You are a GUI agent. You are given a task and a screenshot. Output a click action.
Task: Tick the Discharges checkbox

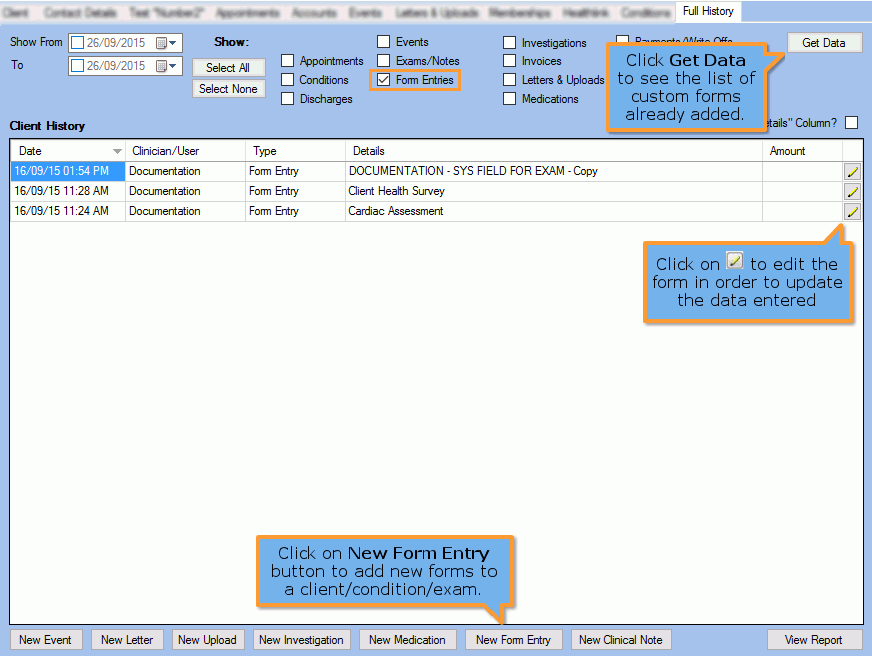click(x=288, y=98)
